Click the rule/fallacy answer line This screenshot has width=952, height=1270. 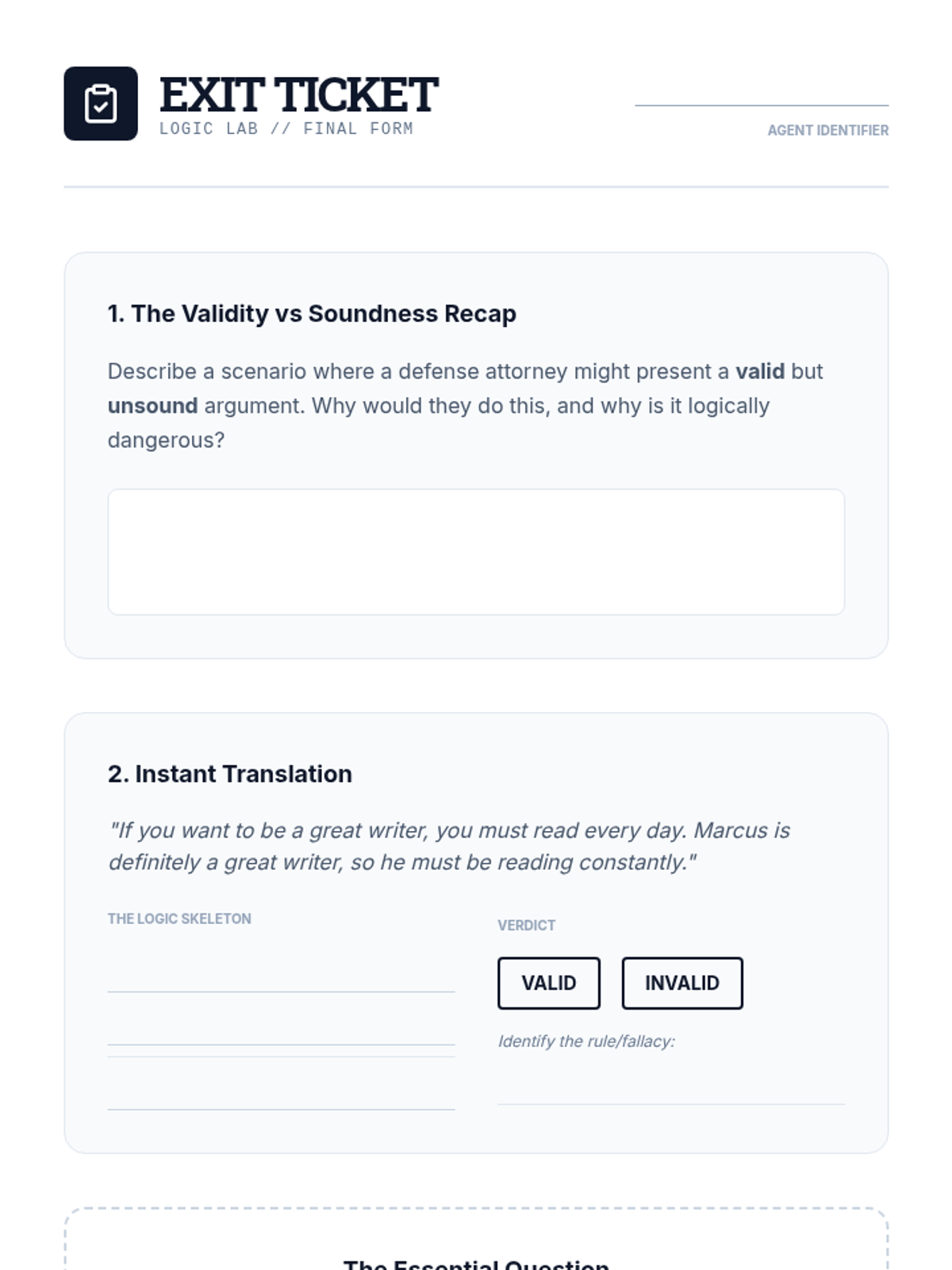[x=670, y=1091]
